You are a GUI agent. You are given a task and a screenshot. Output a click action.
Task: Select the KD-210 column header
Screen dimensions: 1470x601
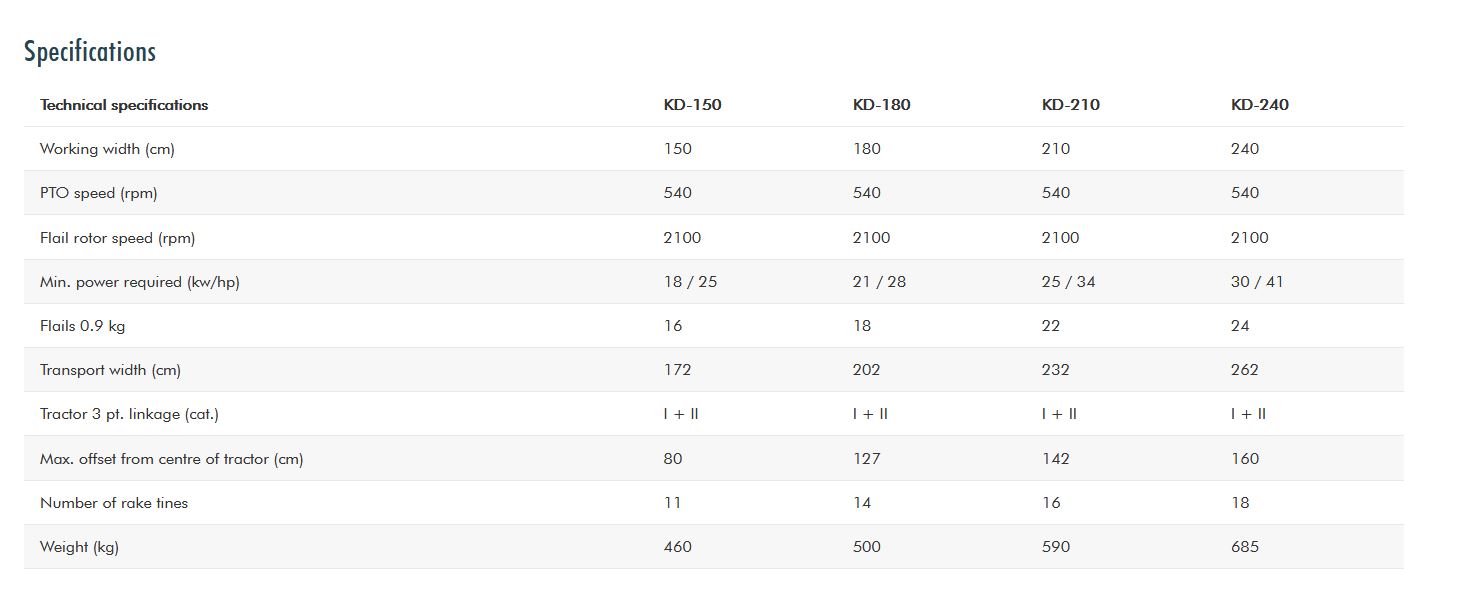tap(1070, 105)
